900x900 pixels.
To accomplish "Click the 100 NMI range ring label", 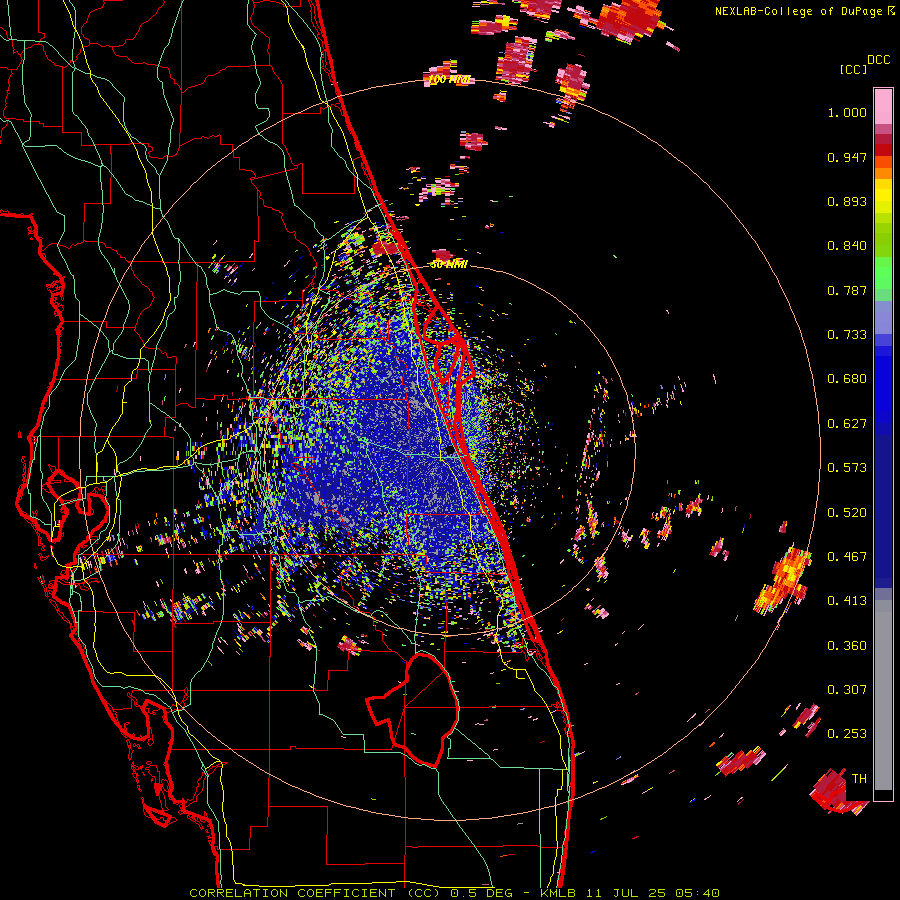I will point(449,80).
